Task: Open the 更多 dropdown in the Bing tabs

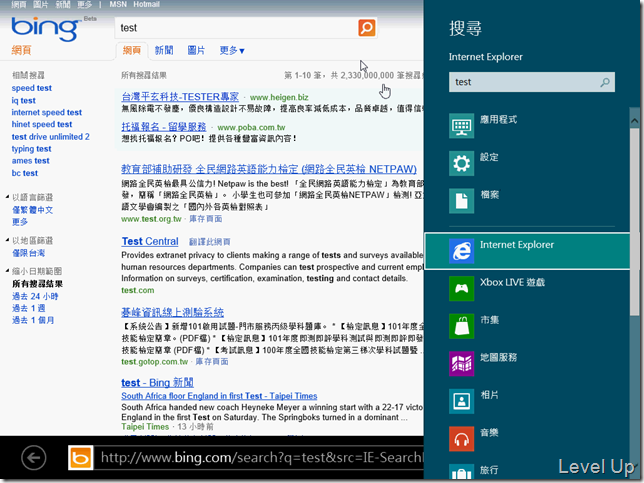Action: [232, 51]
